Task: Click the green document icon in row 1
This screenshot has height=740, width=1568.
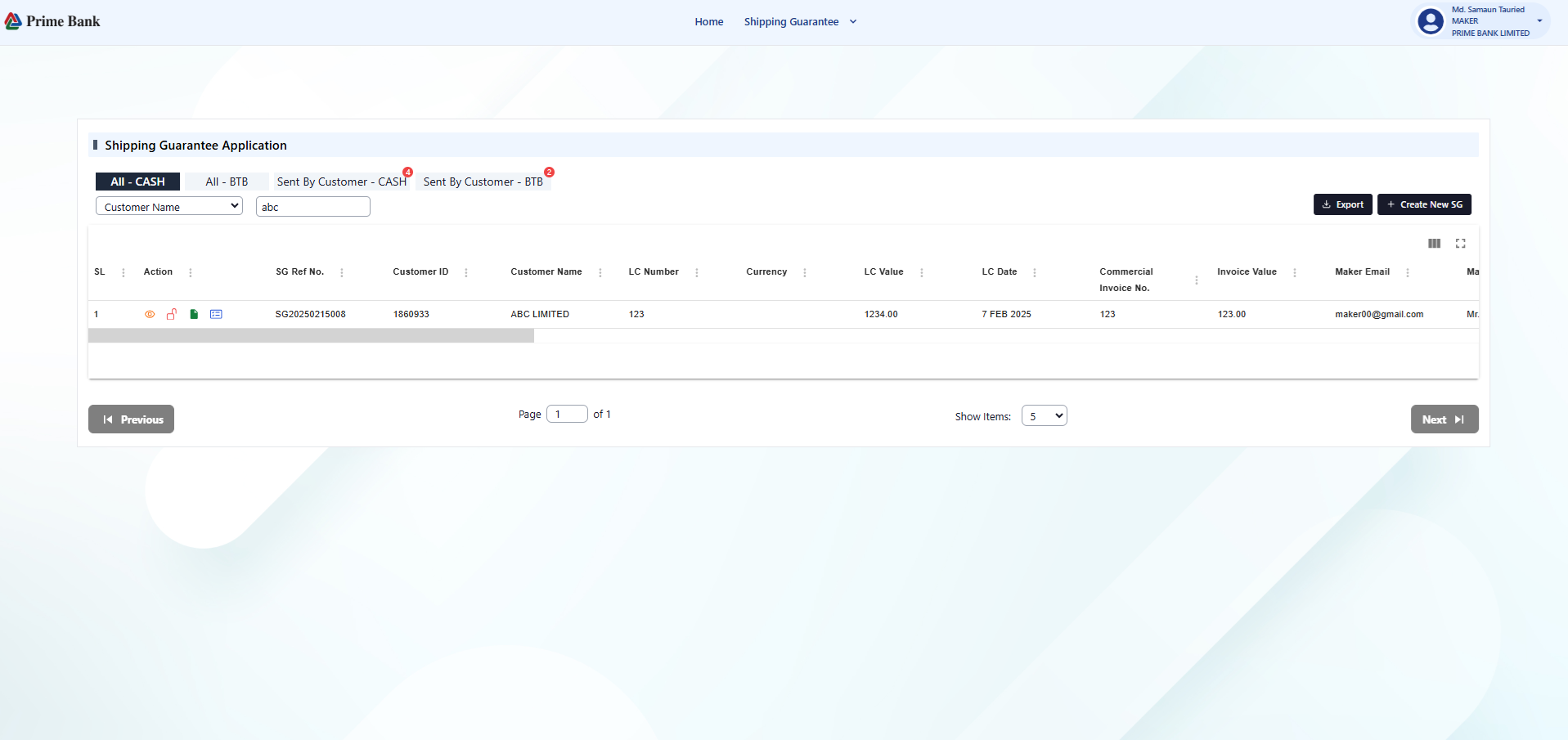Action: [x=194, y=314]
